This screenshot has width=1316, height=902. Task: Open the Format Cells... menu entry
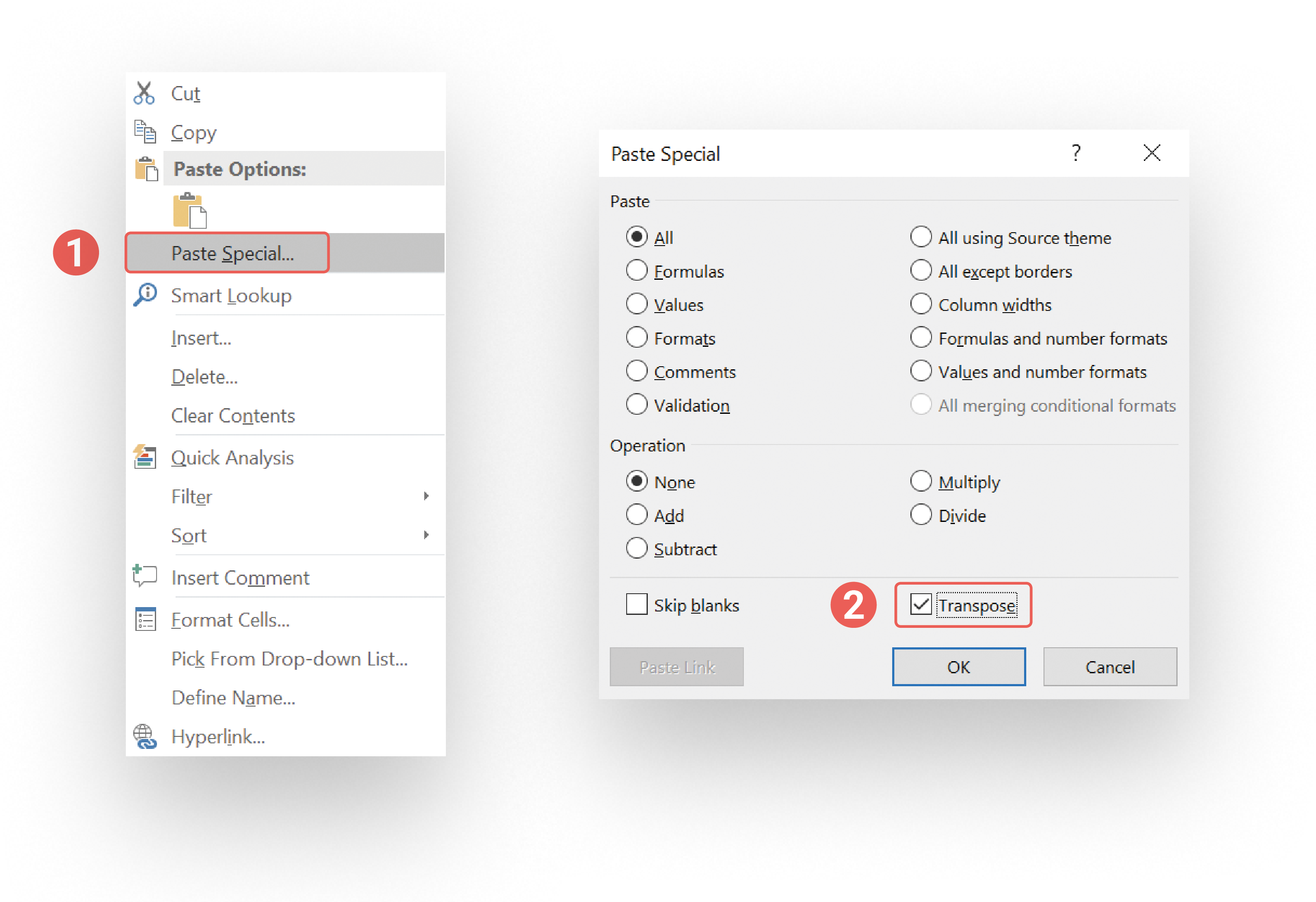[x=285, y=620]
